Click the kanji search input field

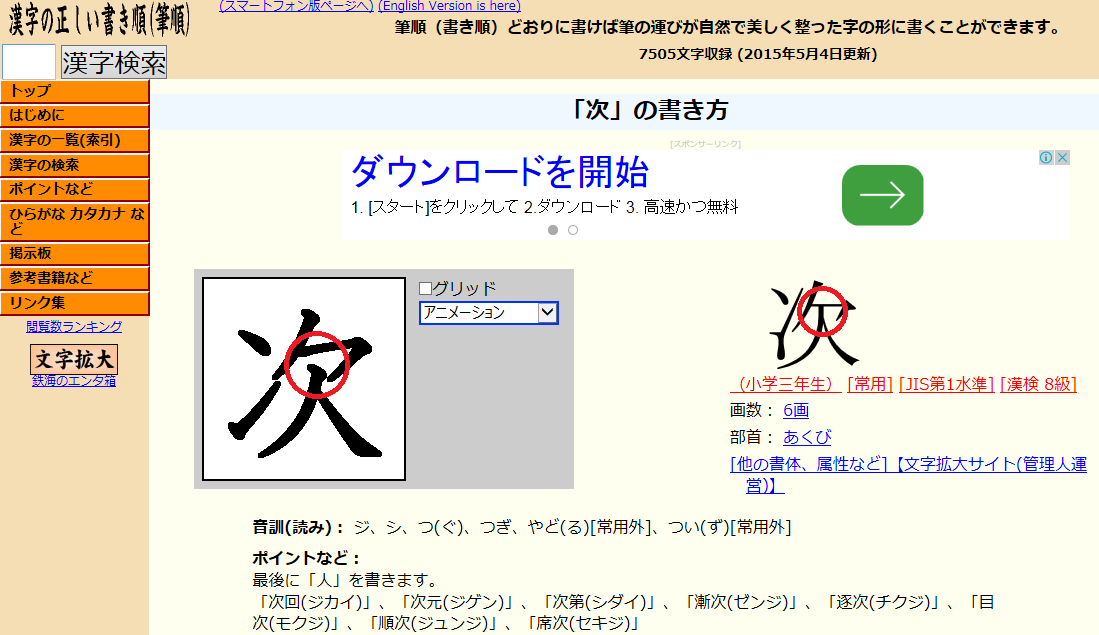click(30, 62)
